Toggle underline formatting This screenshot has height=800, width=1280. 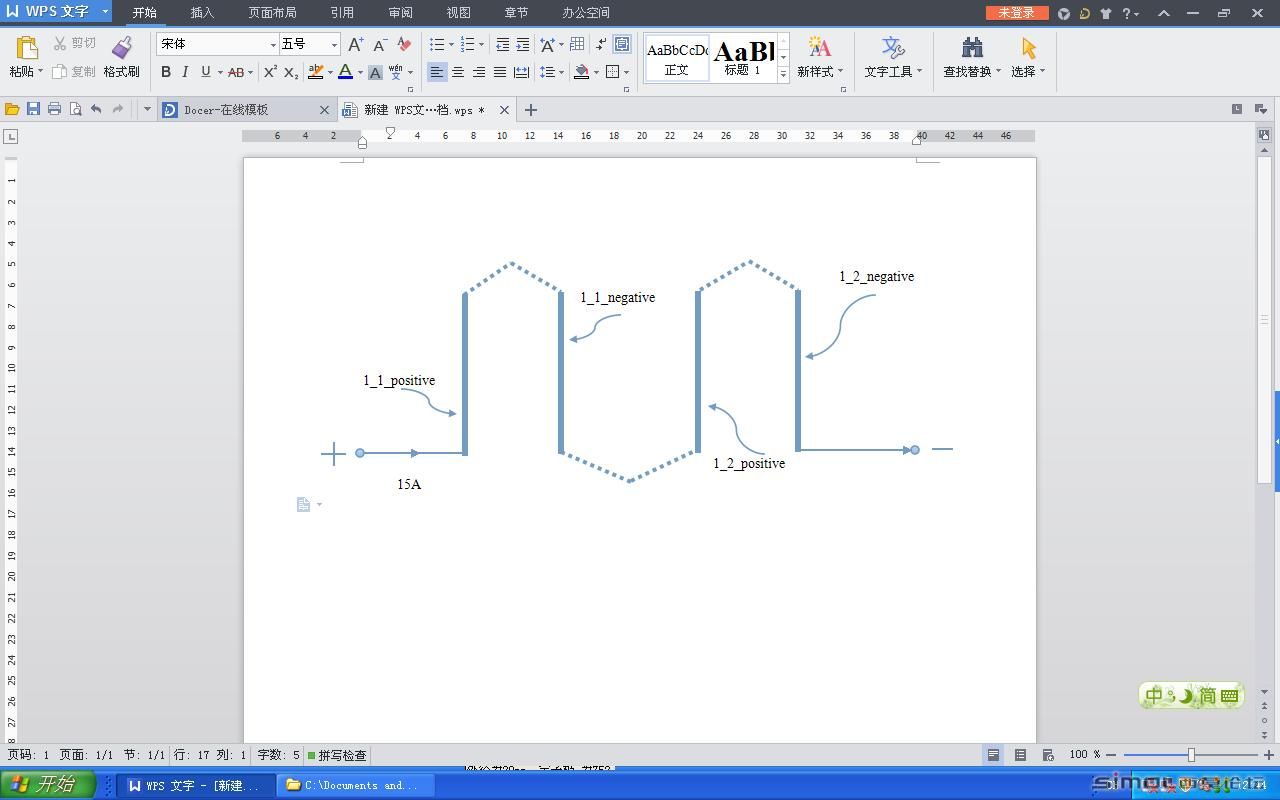pyautogui.click(x=205, y=72)
